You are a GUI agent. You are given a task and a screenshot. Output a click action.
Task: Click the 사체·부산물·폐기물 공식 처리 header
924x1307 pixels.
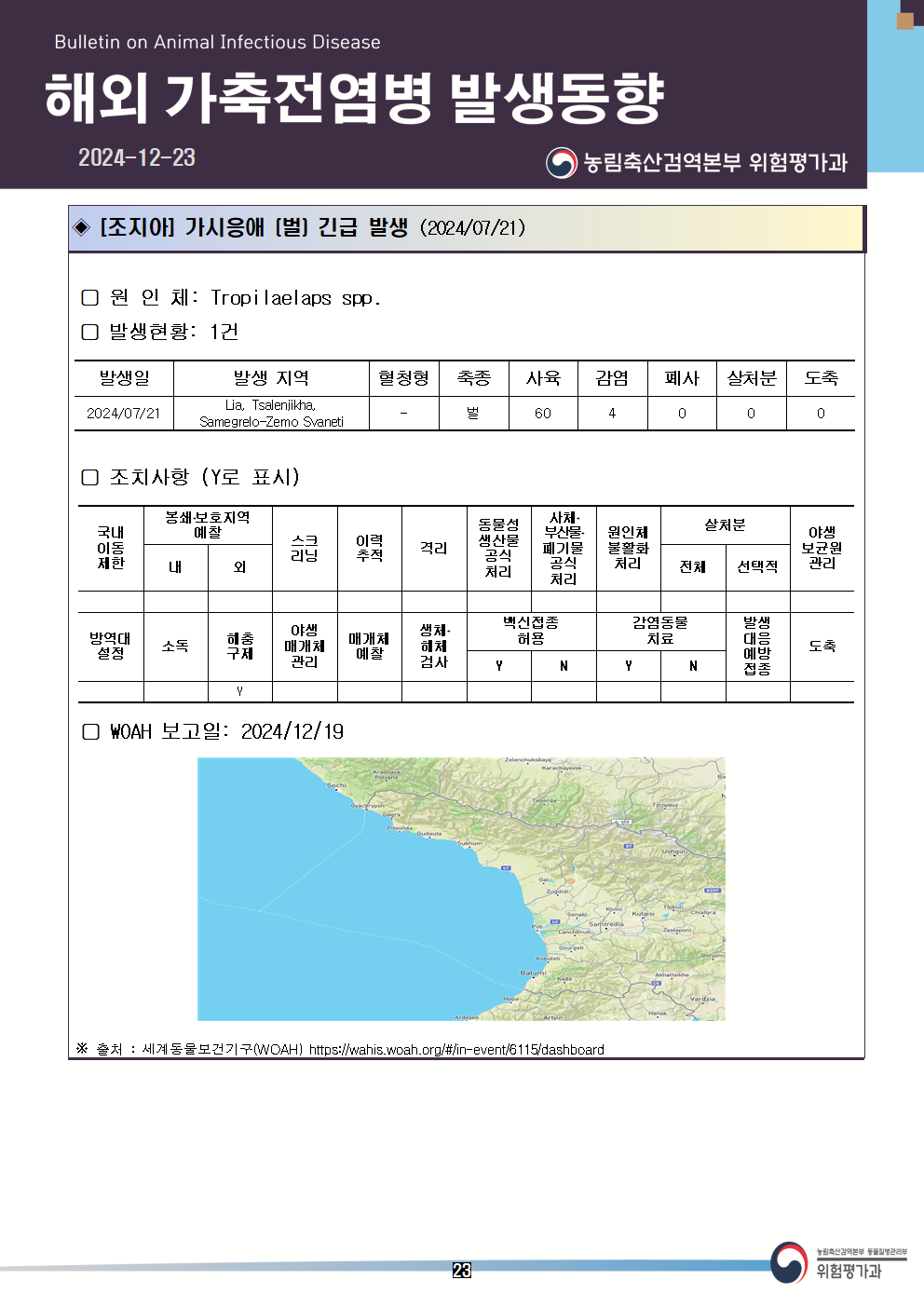pos(564,548)
